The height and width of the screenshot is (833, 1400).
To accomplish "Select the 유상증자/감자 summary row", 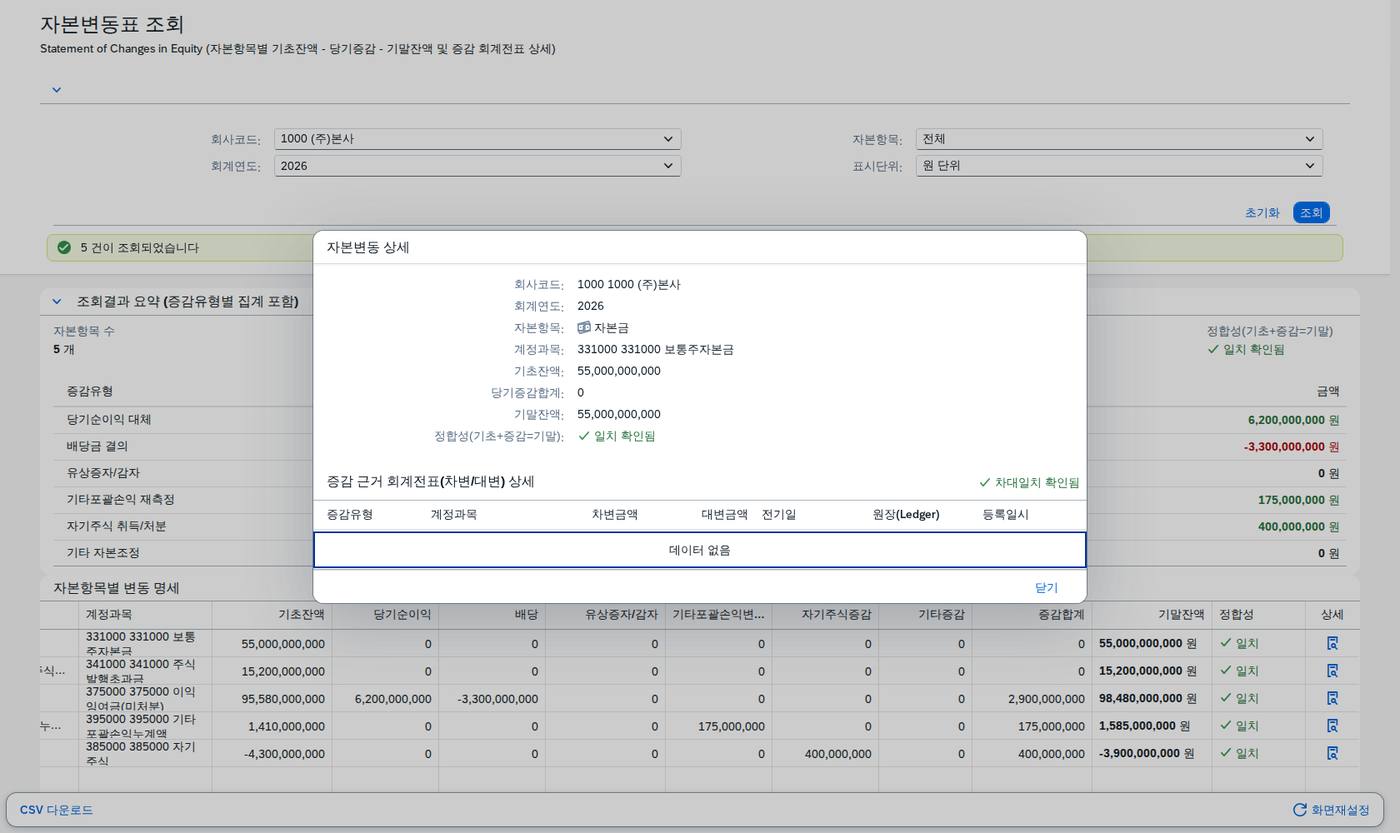I will 700,473.
